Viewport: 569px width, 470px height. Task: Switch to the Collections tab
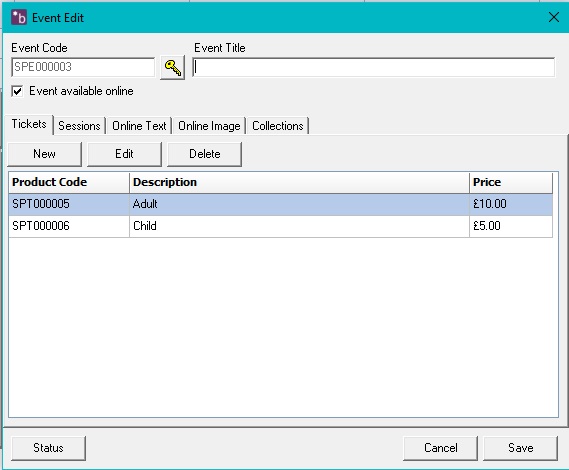278,126
